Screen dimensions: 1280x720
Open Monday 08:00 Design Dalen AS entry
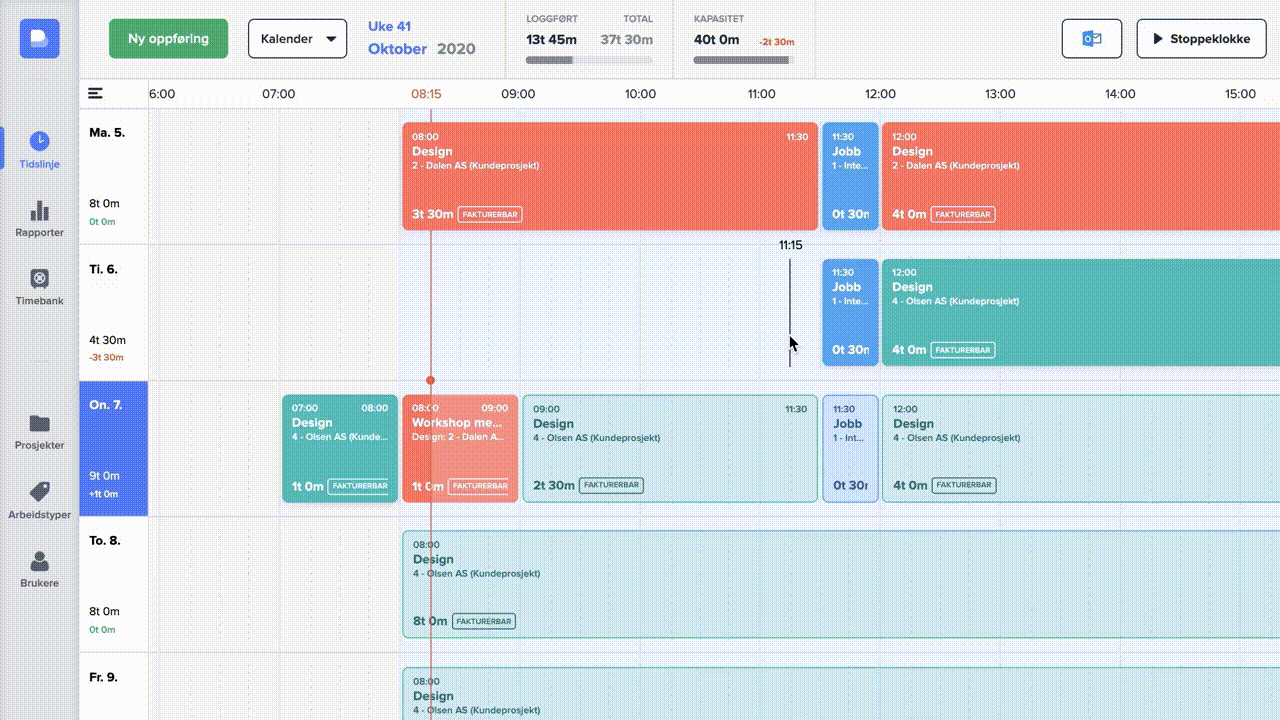609,176
